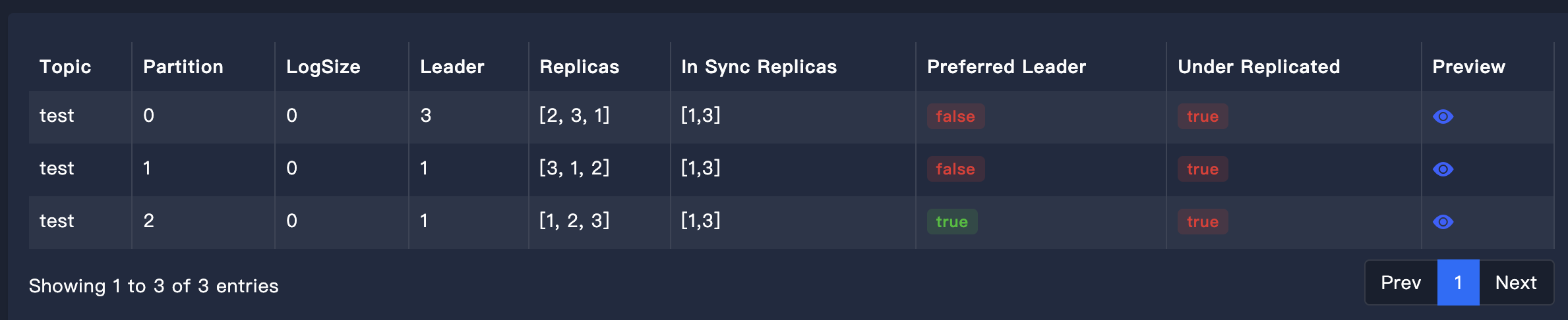Go to the Next page

pos(1515,283)
